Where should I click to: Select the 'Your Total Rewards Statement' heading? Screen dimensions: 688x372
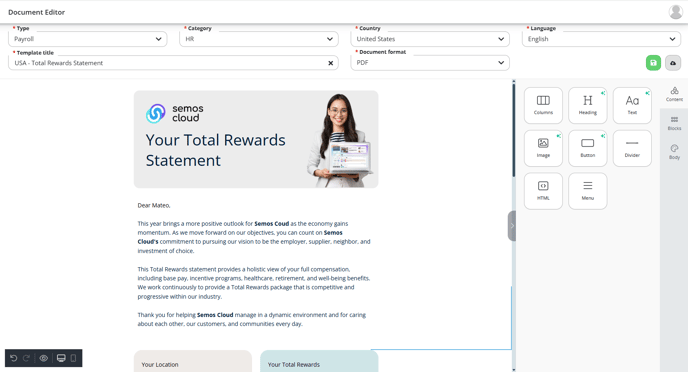[x=215, y=150]
